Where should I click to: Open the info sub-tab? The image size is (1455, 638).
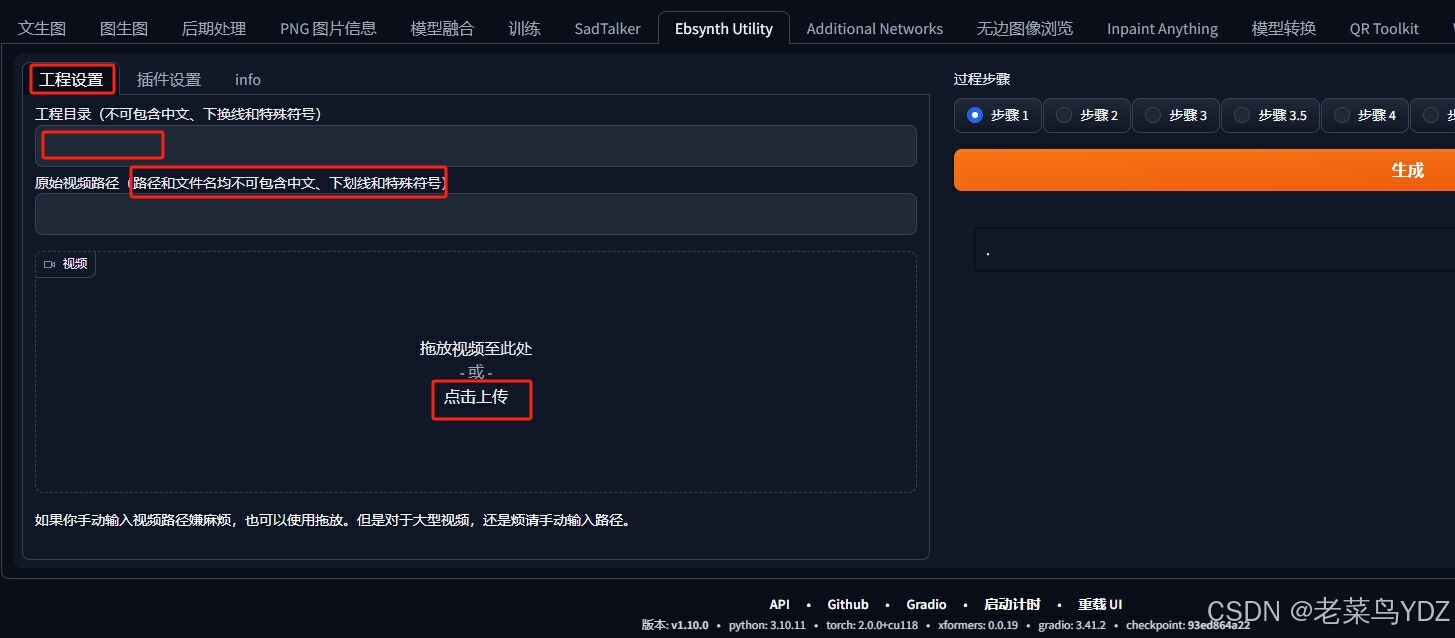[x=248, y=79]
